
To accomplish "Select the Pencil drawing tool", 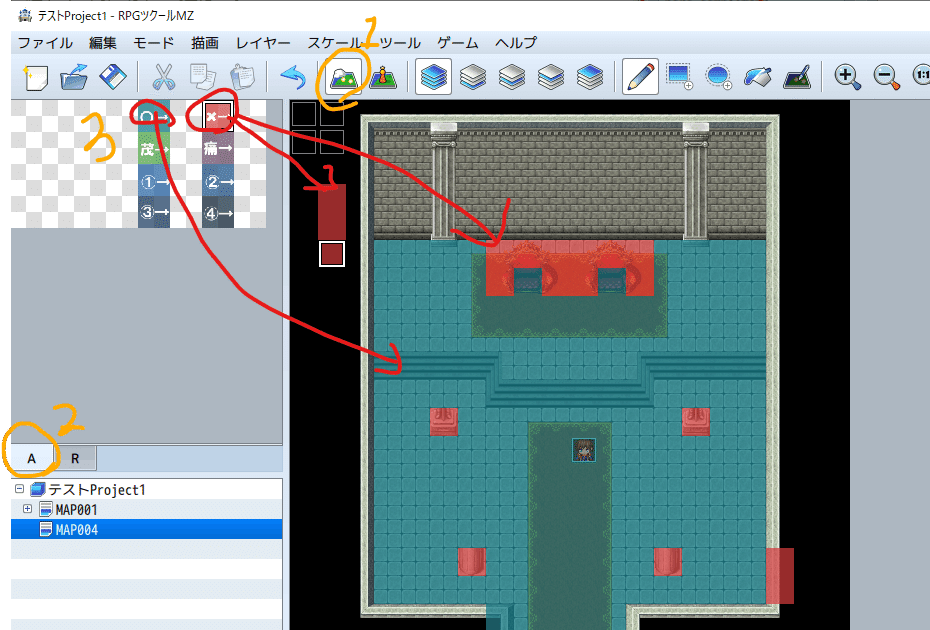I will (641, 77).
